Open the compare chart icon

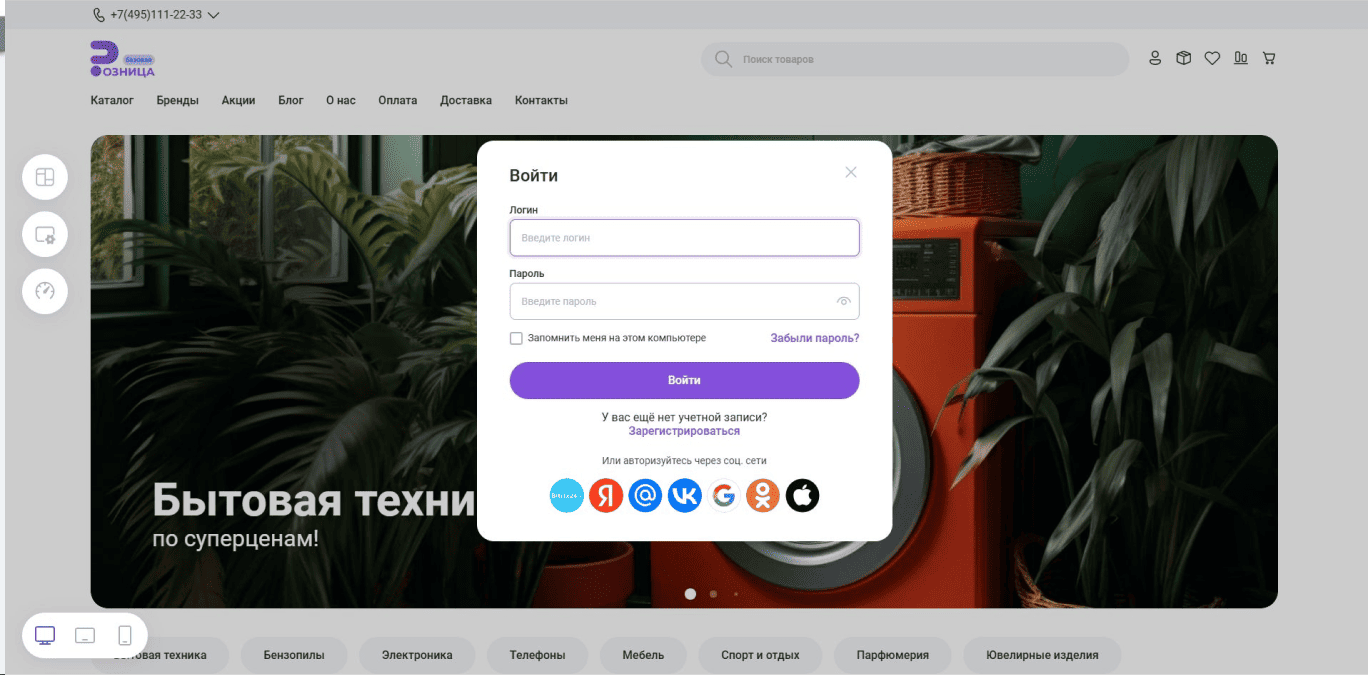pos(1241,58)
